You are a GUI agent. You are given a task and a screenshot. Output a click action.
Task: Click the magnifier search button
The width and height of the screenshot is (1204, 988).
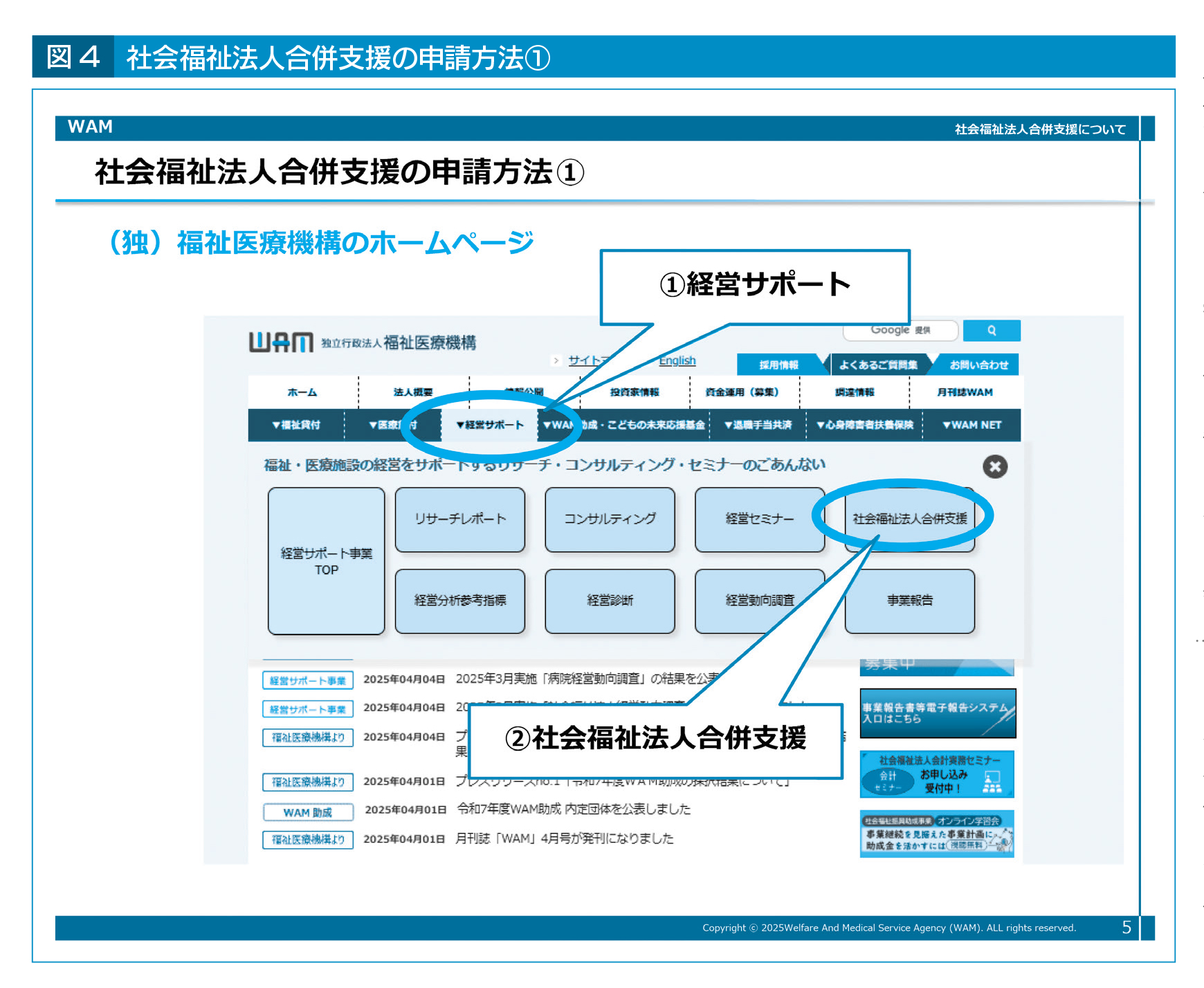(991, 331)
